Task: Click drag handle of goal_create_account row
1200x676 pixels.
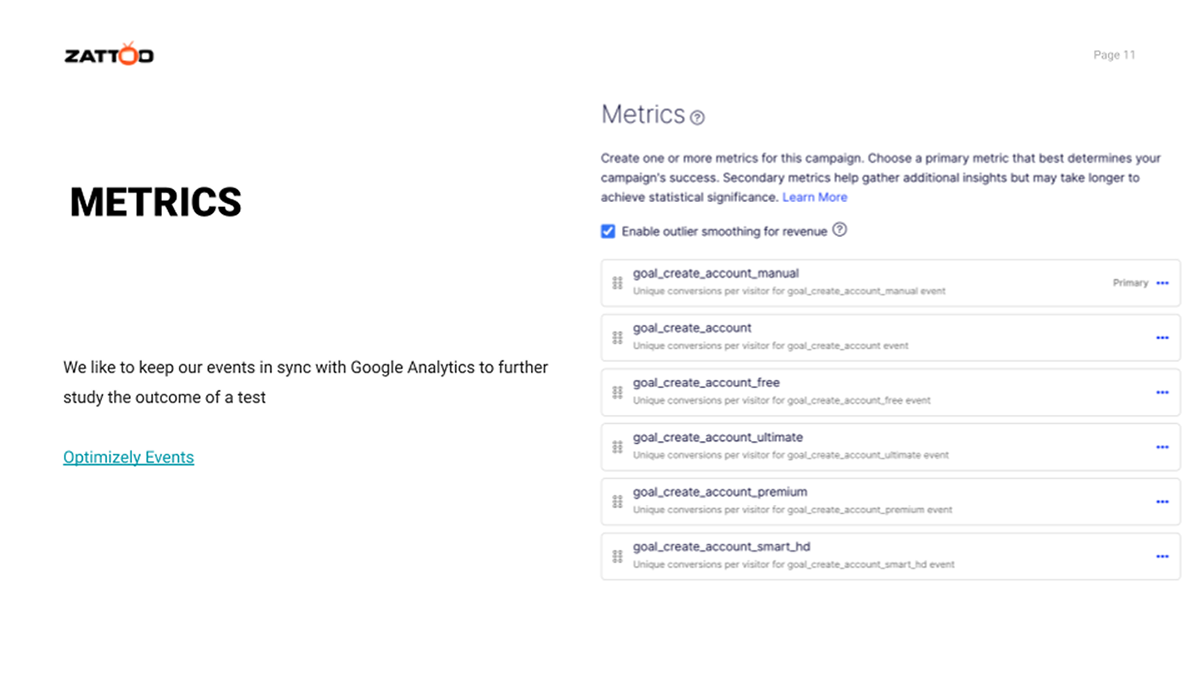Action: (617, 338)
